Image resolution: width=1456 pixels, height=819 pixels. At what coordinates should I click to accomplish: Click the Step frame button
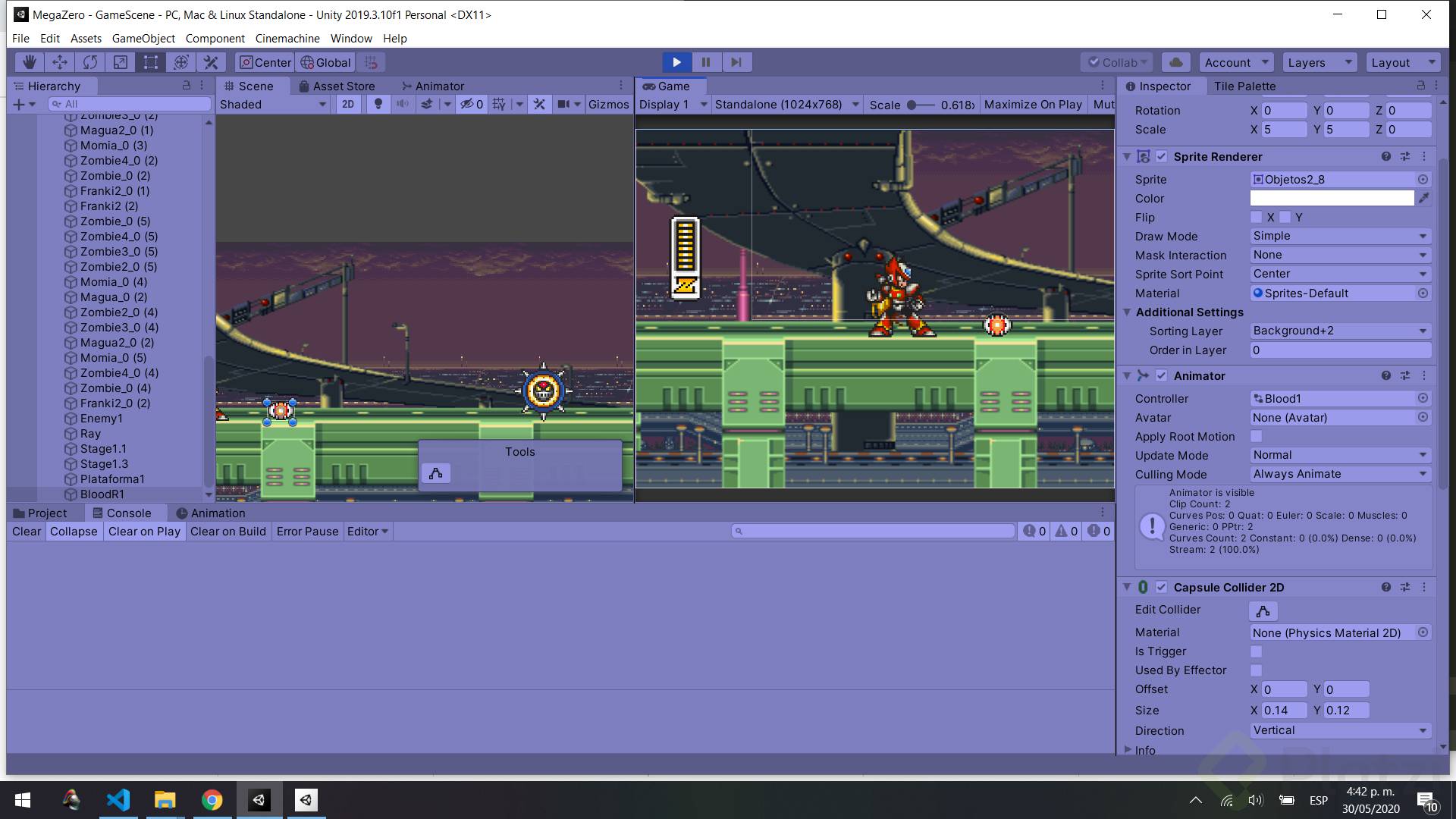click(x=736, y=62)
